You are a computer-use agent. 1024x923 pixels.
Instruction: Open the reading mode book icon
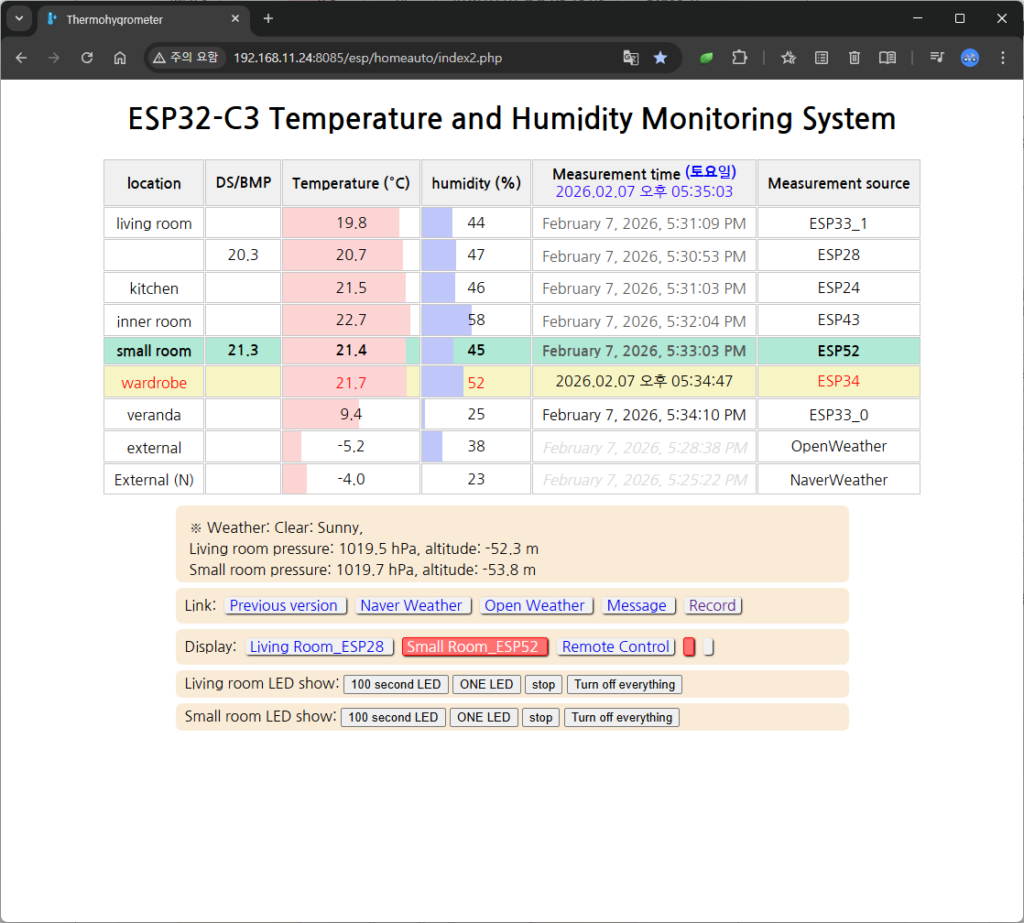(x=887, y=58)
